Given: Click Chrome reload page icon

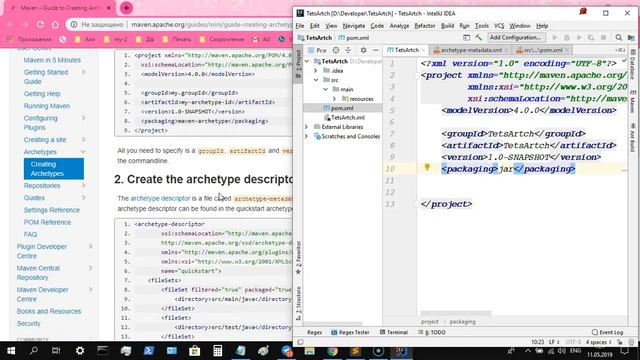Looking at the screenshot, I should pos(40,24).
